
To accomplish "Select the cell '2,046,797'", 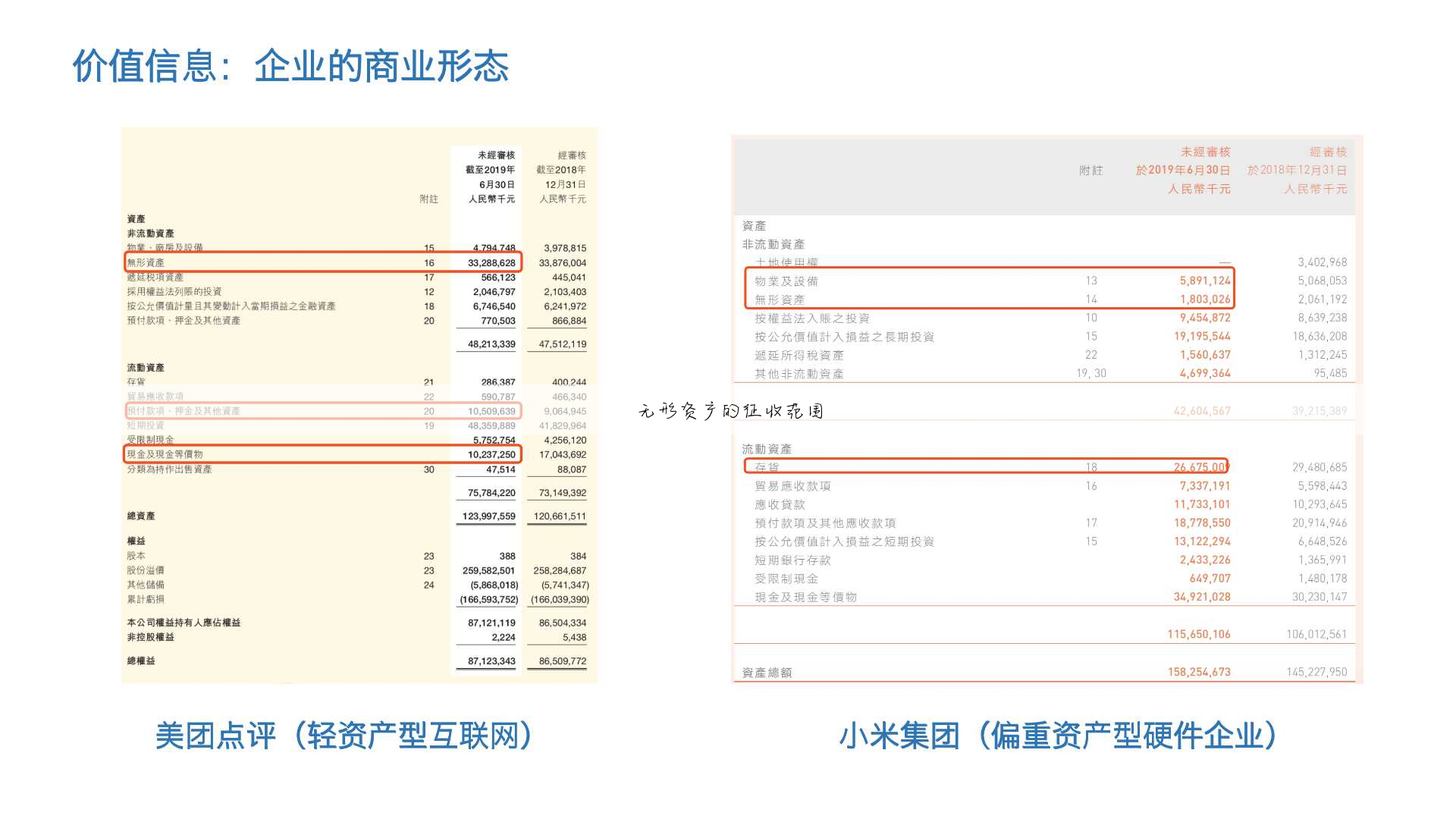I will [494, 292].
